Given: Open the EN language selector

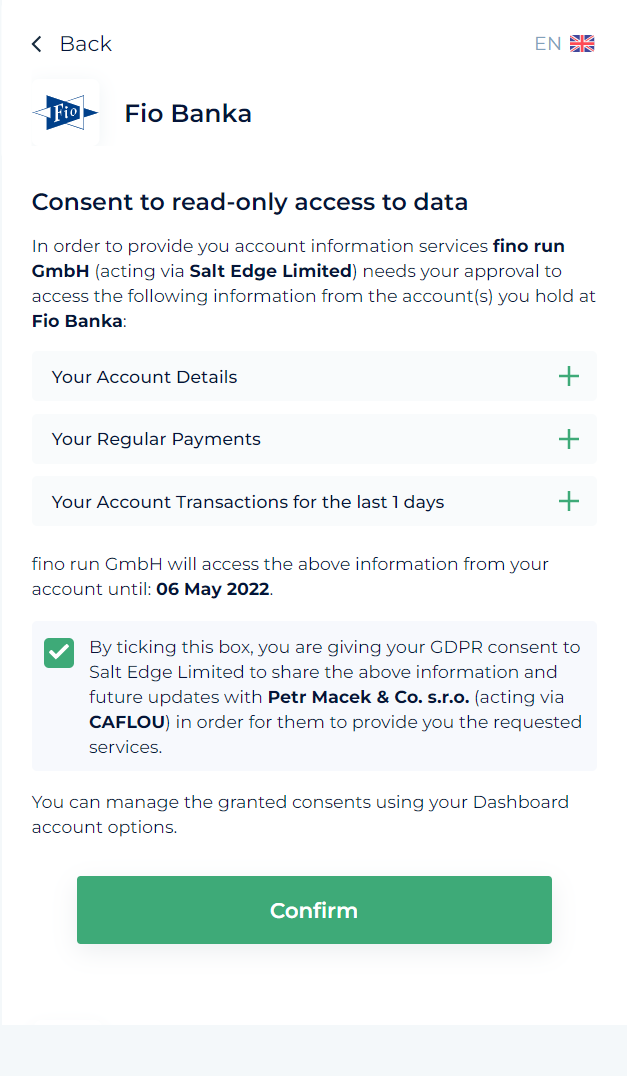Looking at the screenshot, I should pos(548,44).
